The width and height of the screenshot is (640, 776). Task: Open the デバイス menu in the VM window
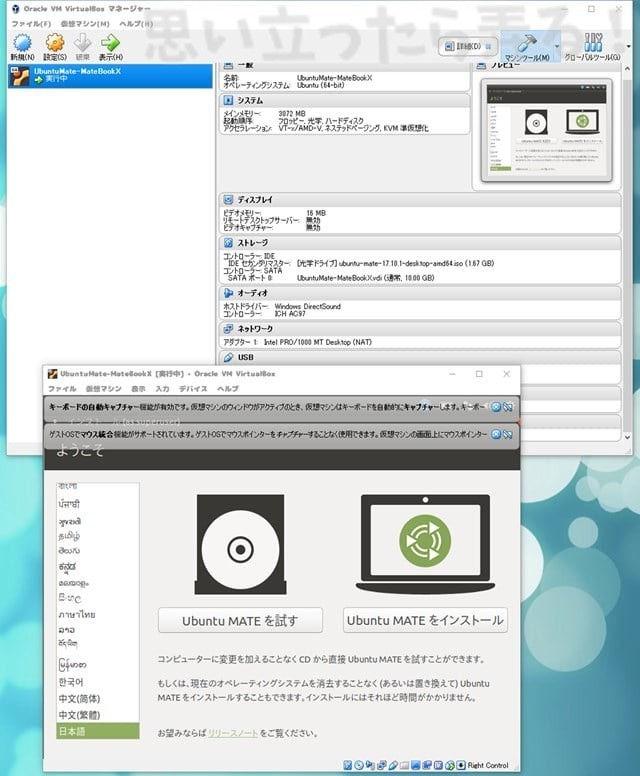(194, 388)
